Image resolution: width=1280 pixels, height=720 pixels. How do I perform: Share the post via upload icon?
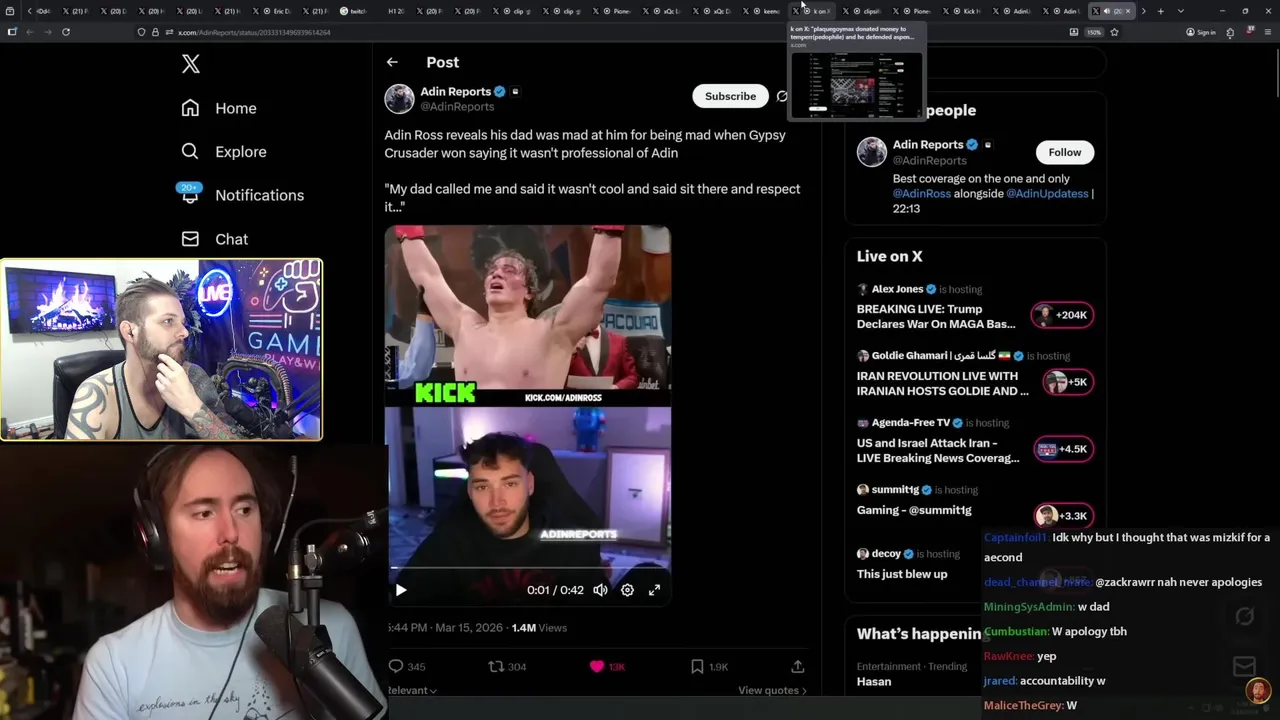(x=798, y=666)
